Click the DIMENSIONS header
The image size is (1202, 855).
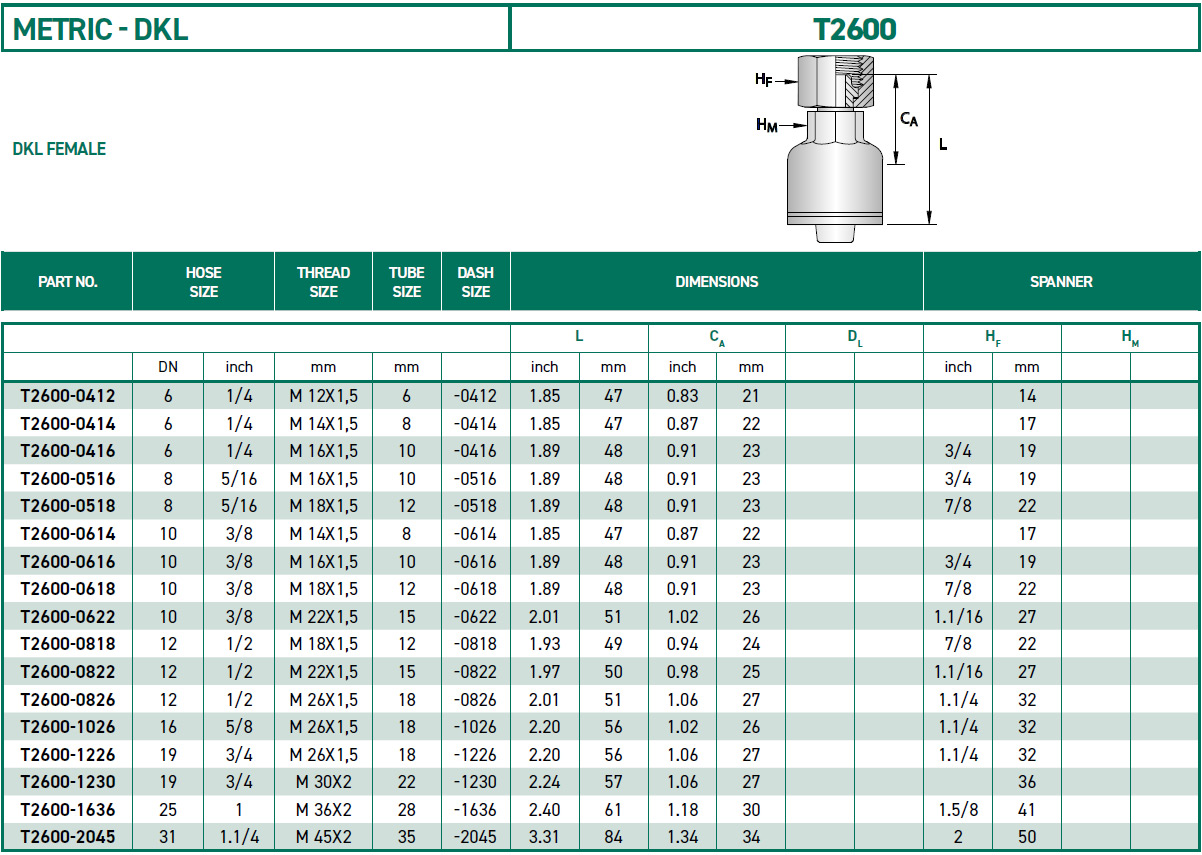[716, 282]
